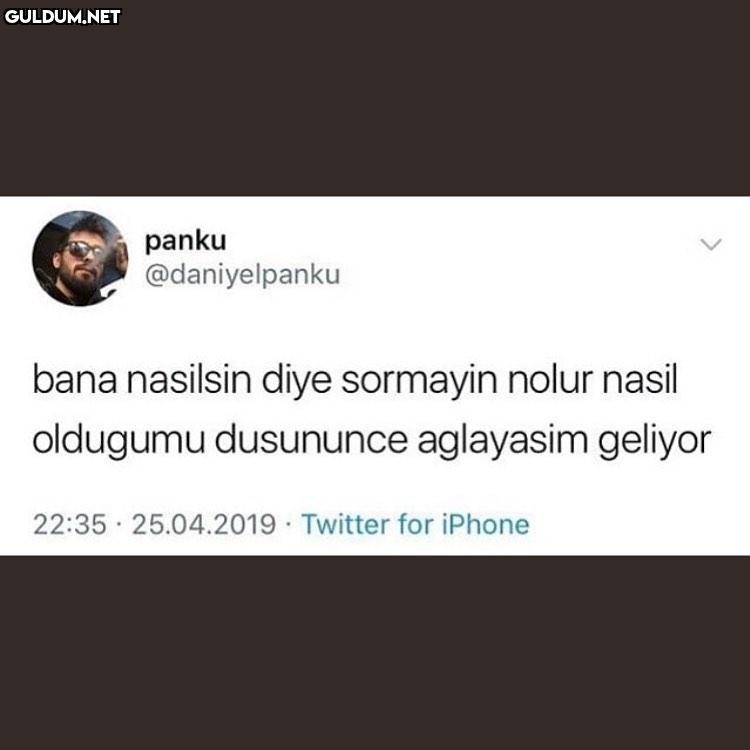Click the dark band below the tweet
This screenshot has width=750, height=750.
(x=375, y=653)
